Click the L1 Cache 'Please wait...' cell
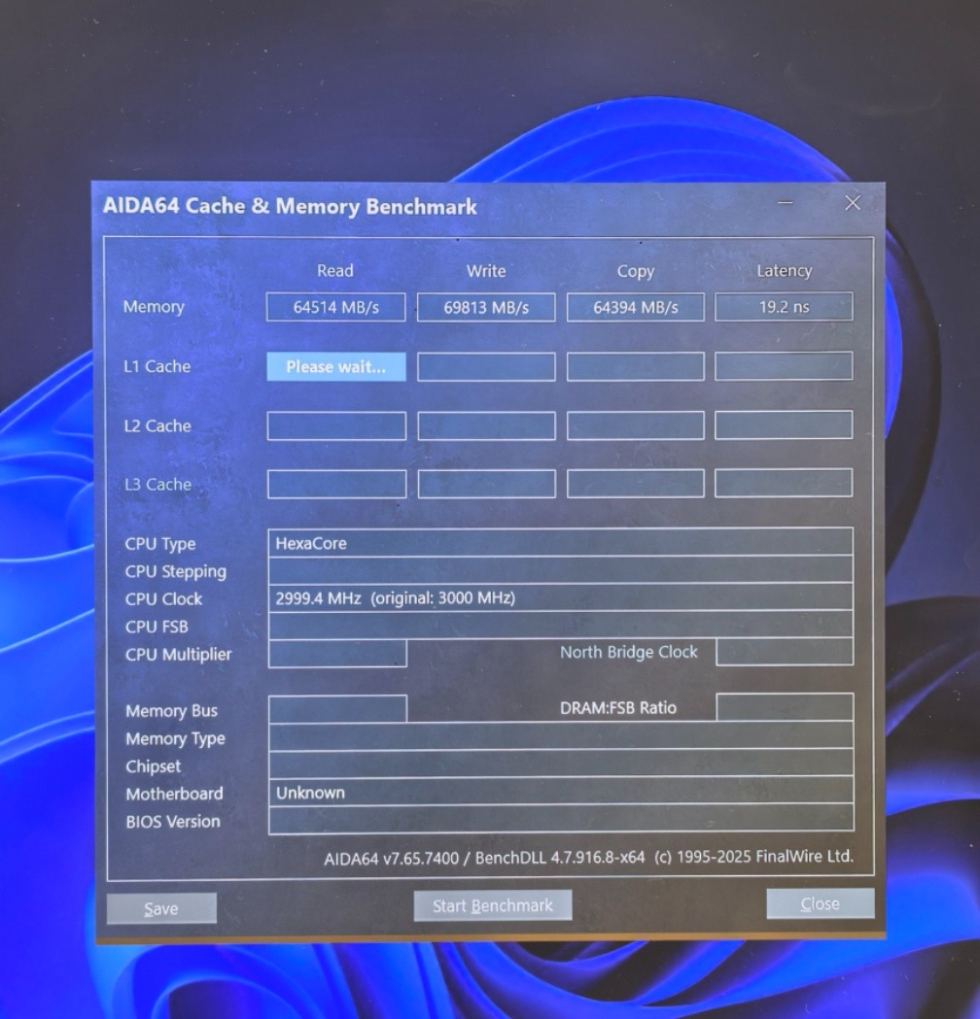This screenshot has height=1019, width=980. [x=336, y=367]
